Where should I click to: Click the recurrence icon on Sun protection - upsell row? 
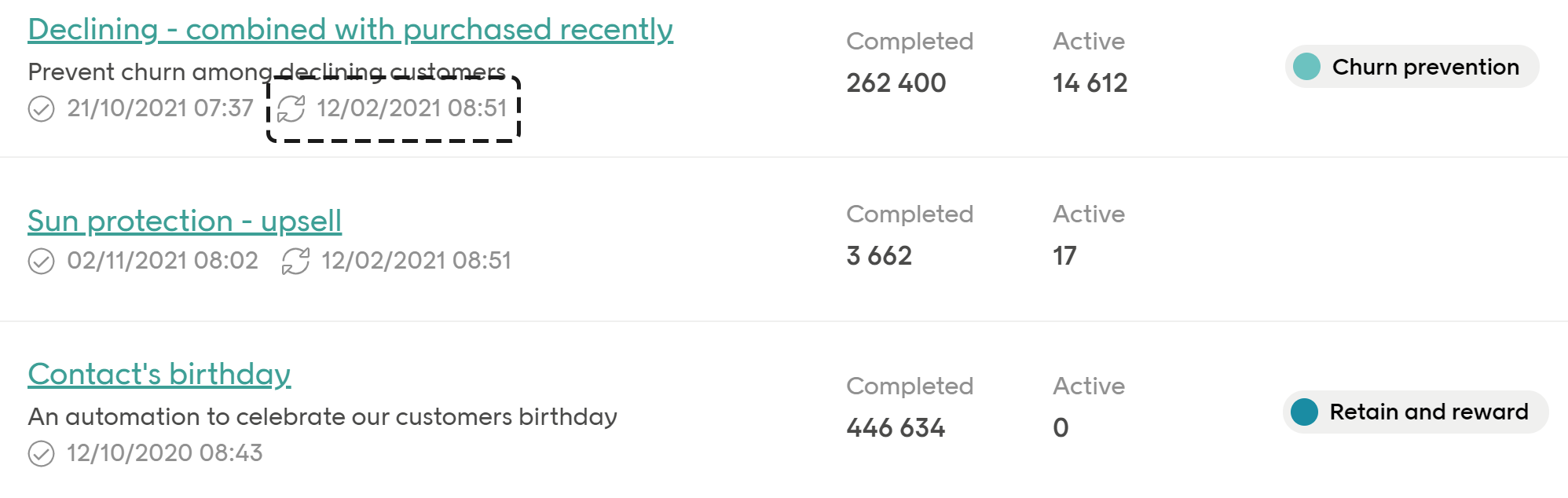298,260
